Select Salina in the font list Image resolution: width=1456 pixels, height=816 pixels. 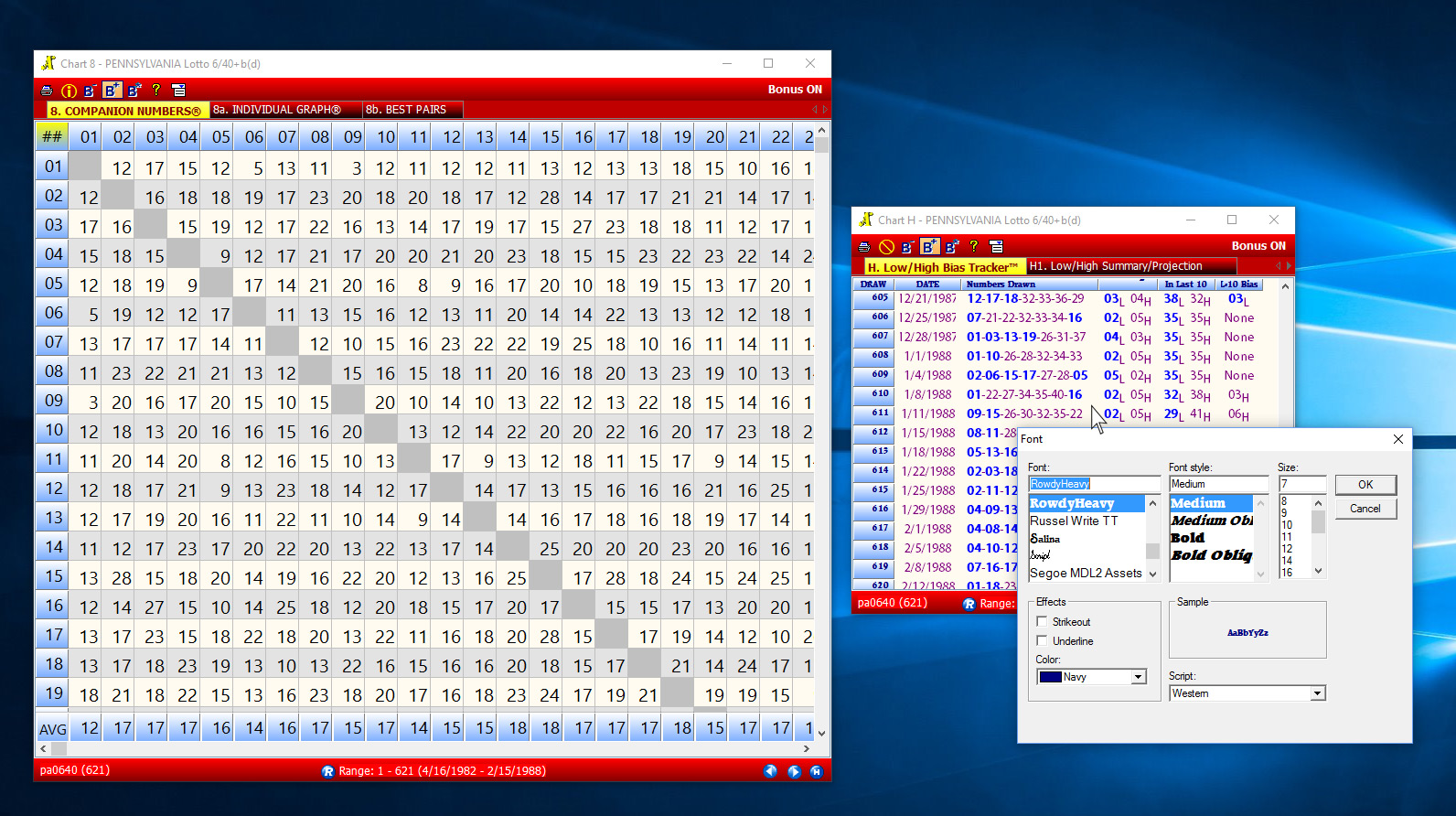tap(1087, 538)
